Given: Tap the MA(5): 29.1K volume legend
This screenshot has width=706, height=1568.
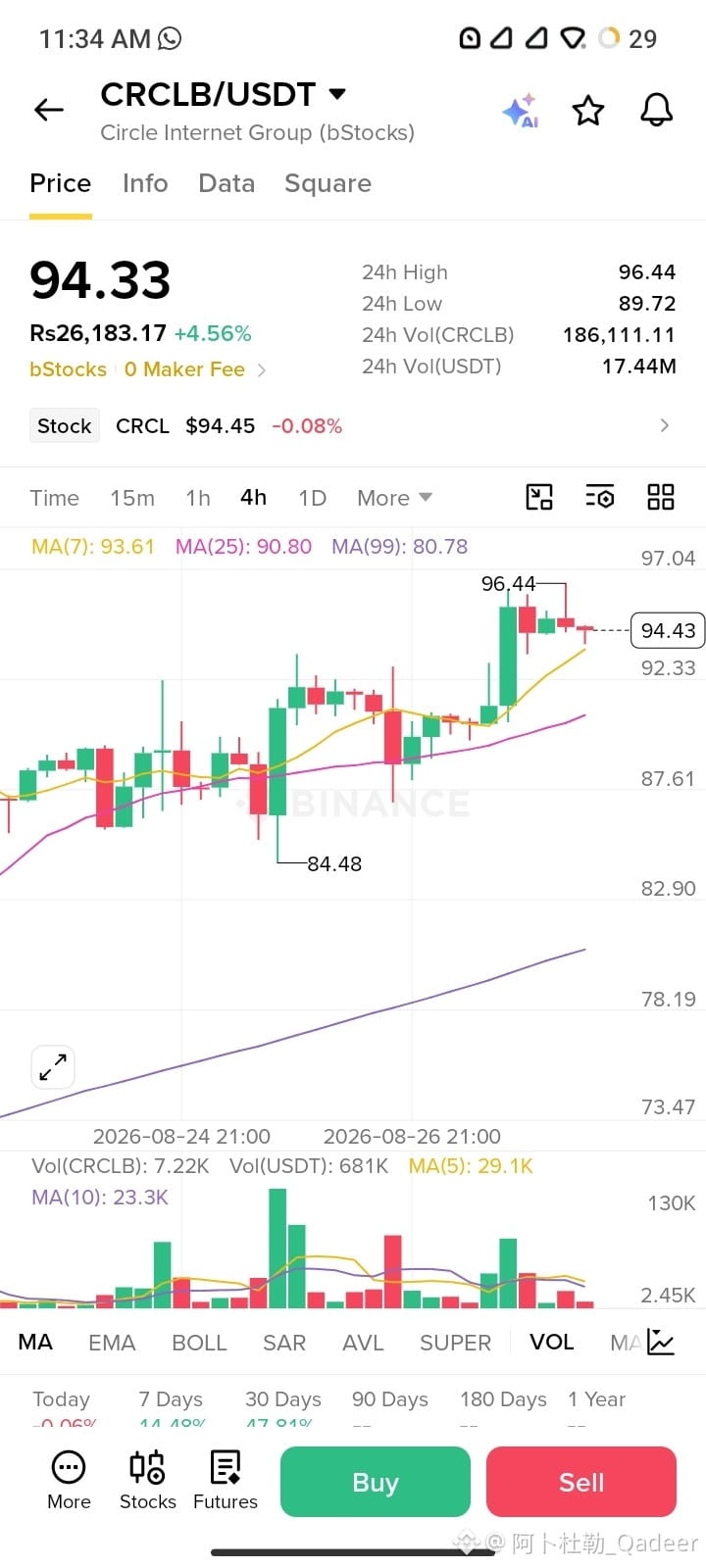Looking at the screenshot, I should tap(471, 1166).
